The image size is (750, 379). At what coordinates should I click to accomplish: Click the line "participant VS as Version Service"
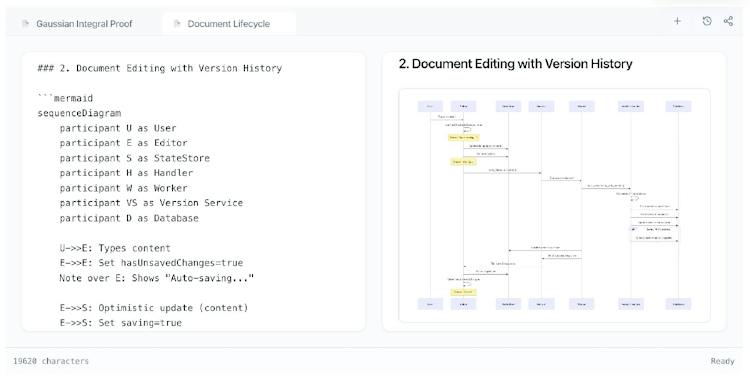(x=151, y=203)
